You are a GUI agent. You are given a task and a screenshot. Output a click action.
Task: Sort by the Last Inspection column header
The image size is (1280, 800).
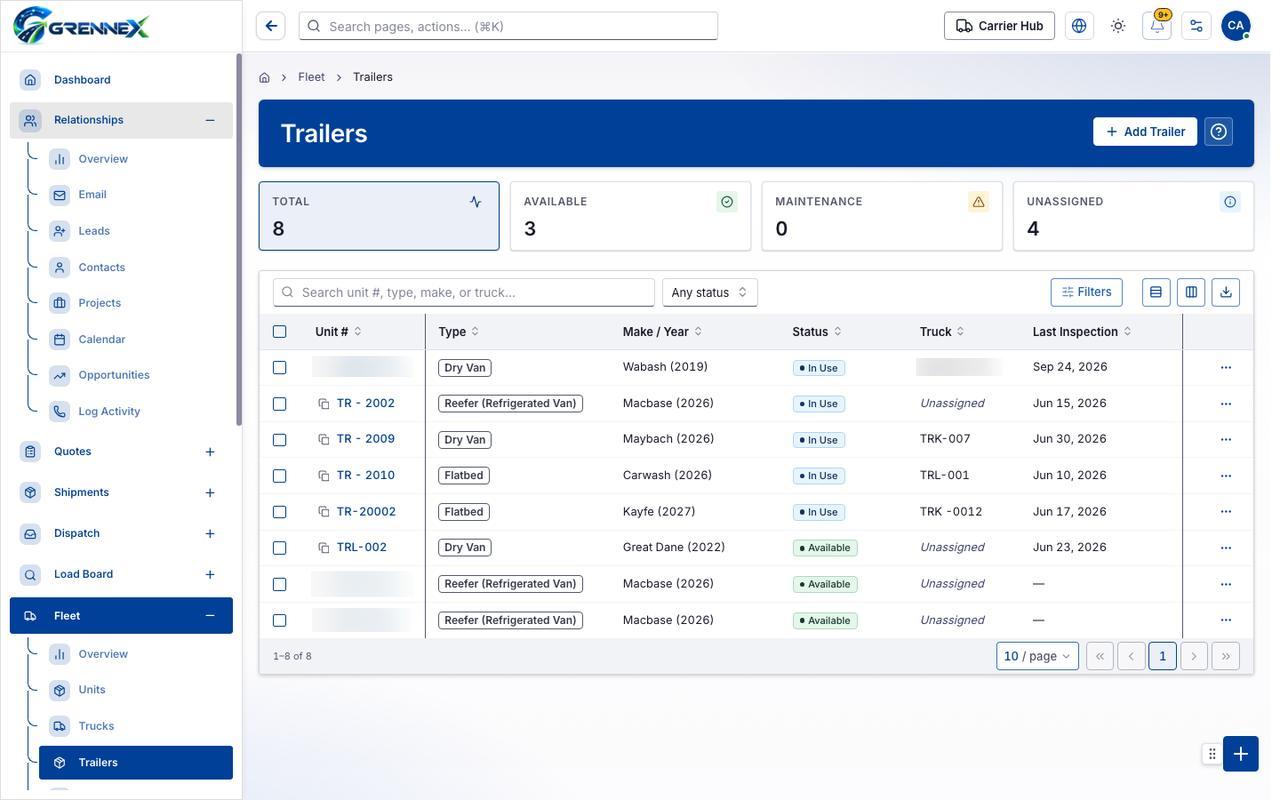point(1082,332)
